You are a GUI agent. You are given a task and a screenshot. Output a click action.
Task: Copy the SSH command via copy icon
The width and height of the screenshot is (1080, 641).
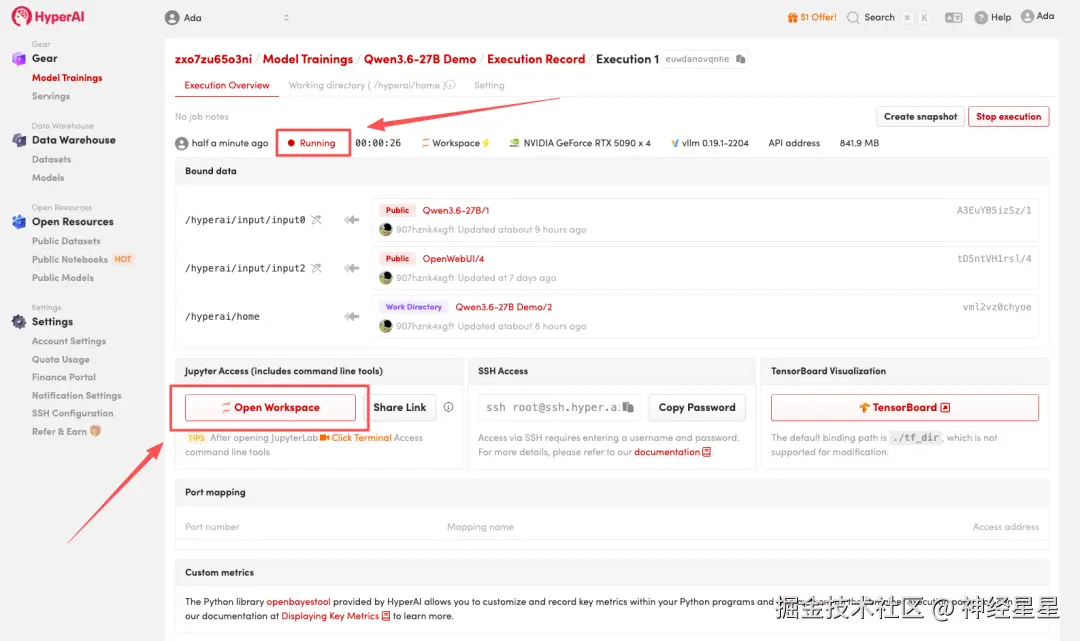628,408
